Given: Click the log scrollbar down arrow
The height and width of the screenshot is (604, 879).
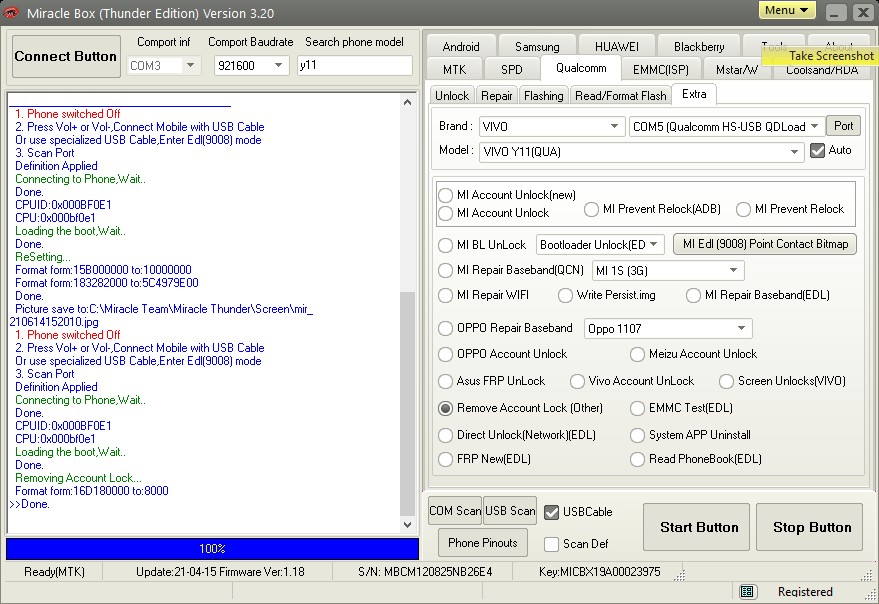Looking at the screenshot, I should click(407, 524).
